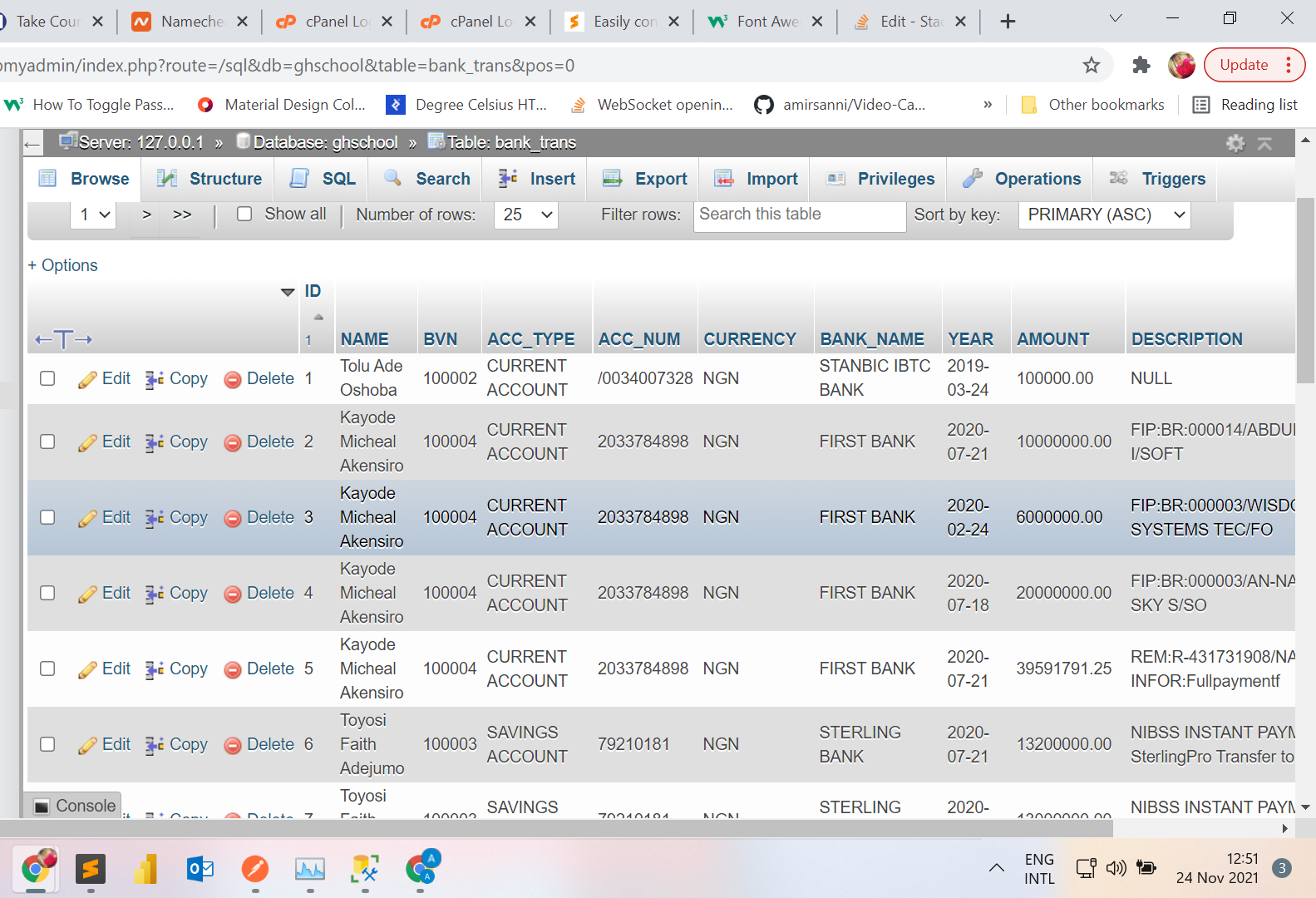Click the Reading list icon
Image resolution: width=1316 pixels, height=898 pixels.
click(x=1200, y=105)
